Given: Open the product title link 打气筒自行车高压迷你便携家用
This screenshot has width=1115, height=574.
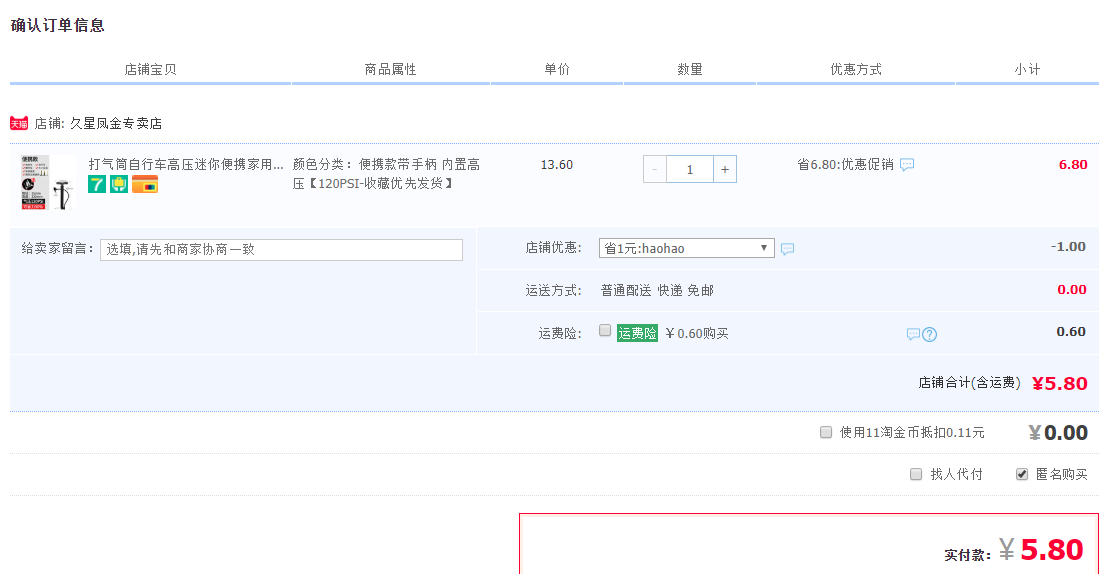Looking at the screenshot, I should [x=186, y=164].
